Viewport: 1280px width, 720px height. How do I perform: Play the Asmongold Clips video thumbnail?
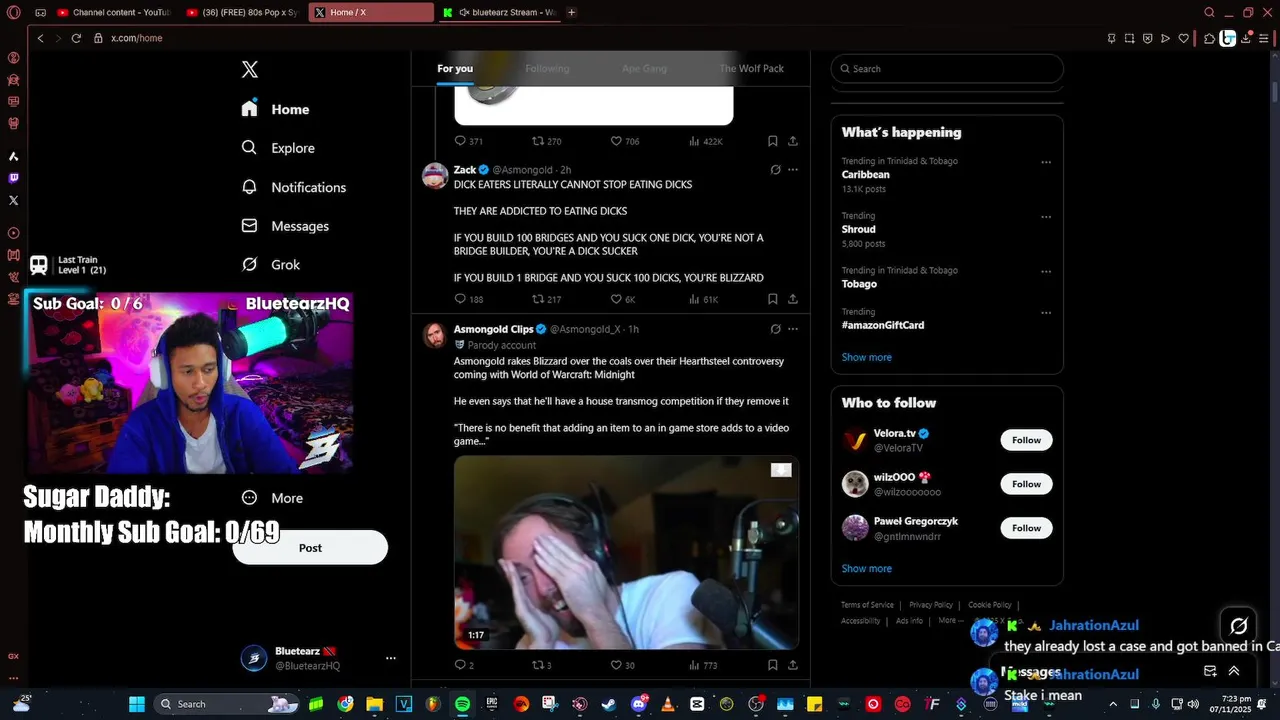[626, 553]
